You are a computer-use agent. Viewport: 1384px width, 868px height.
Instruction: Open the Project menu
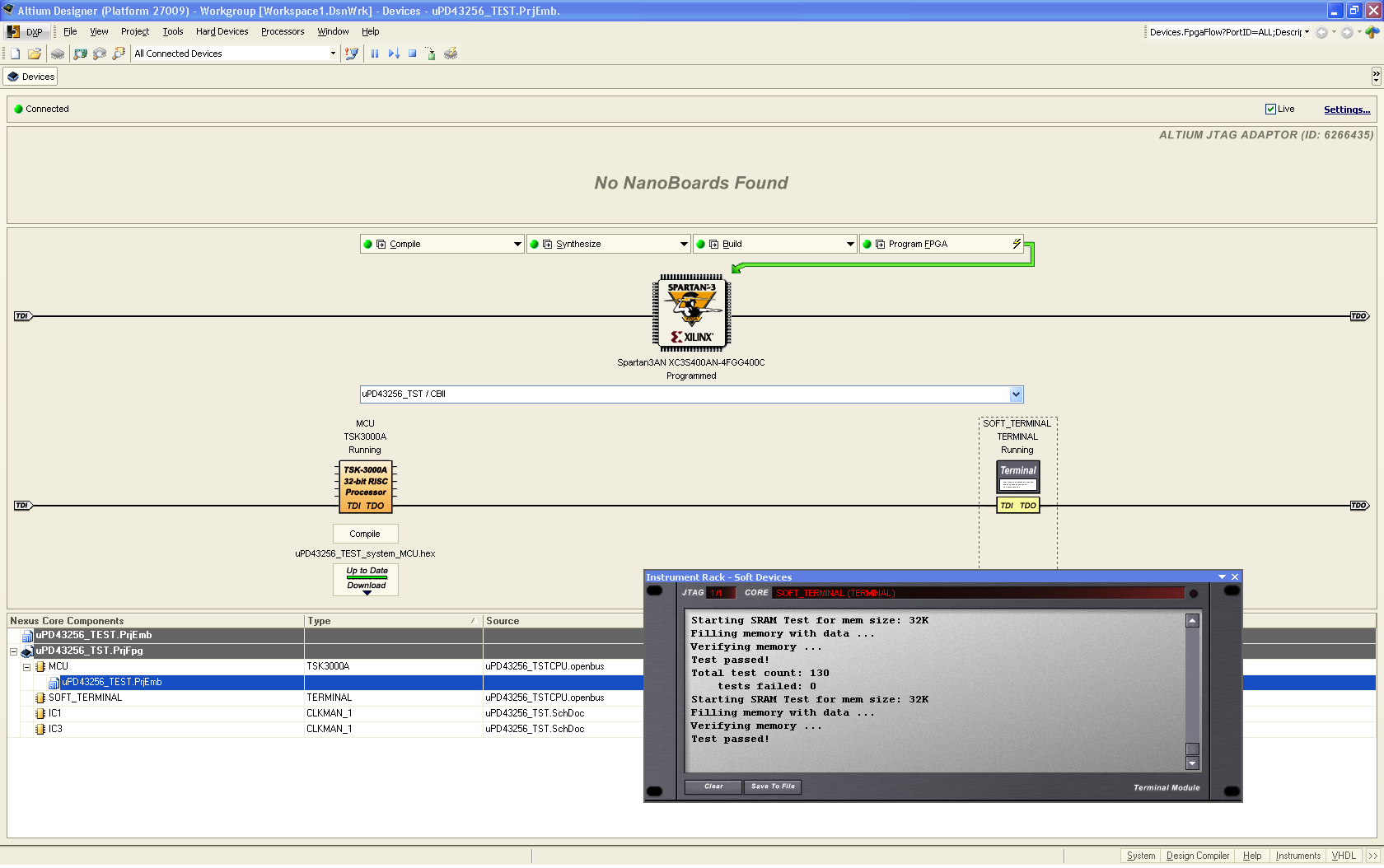(x=135, y=32)
